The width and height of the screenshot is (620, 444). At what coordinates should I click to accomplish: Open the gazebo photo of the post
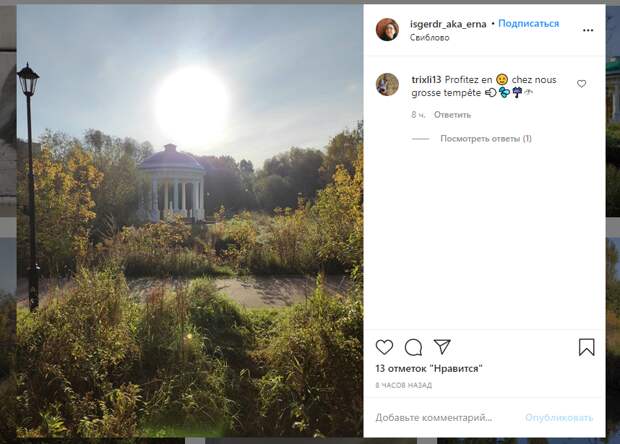(190, 221)
